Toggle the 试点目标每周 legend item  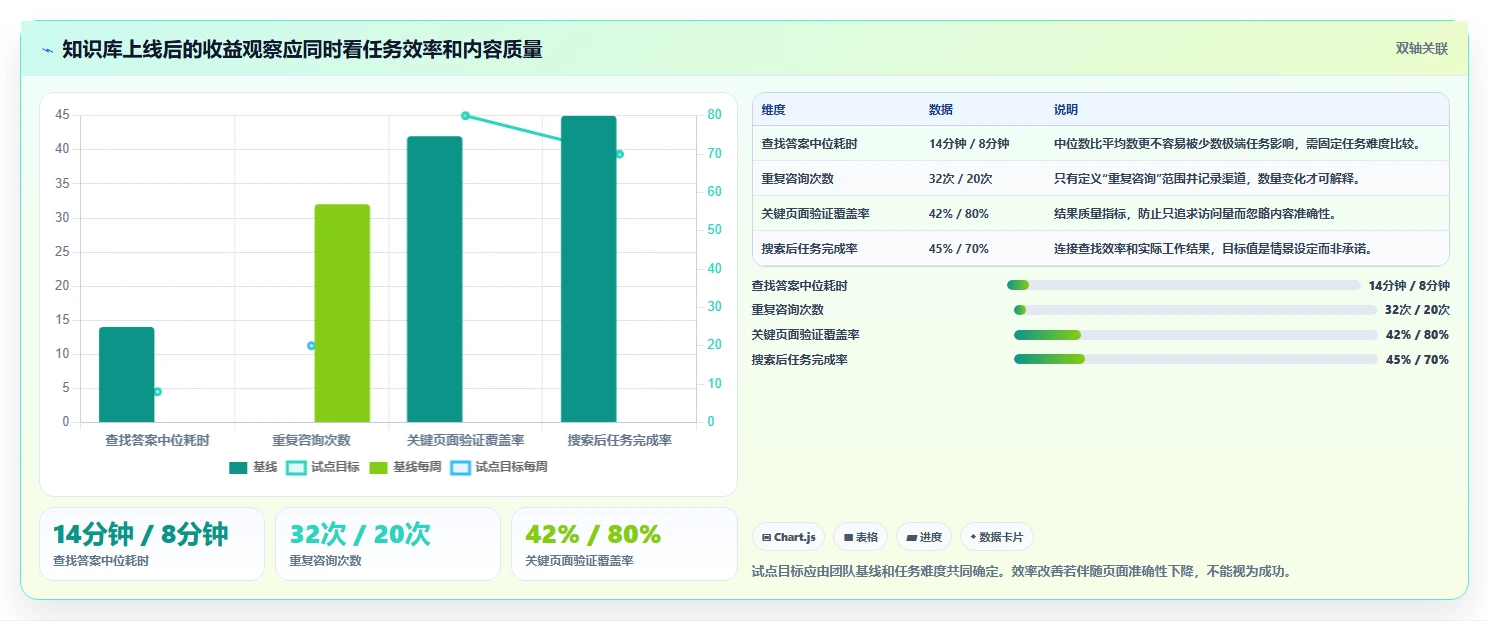pyautogui.click(x=499, y=467)
